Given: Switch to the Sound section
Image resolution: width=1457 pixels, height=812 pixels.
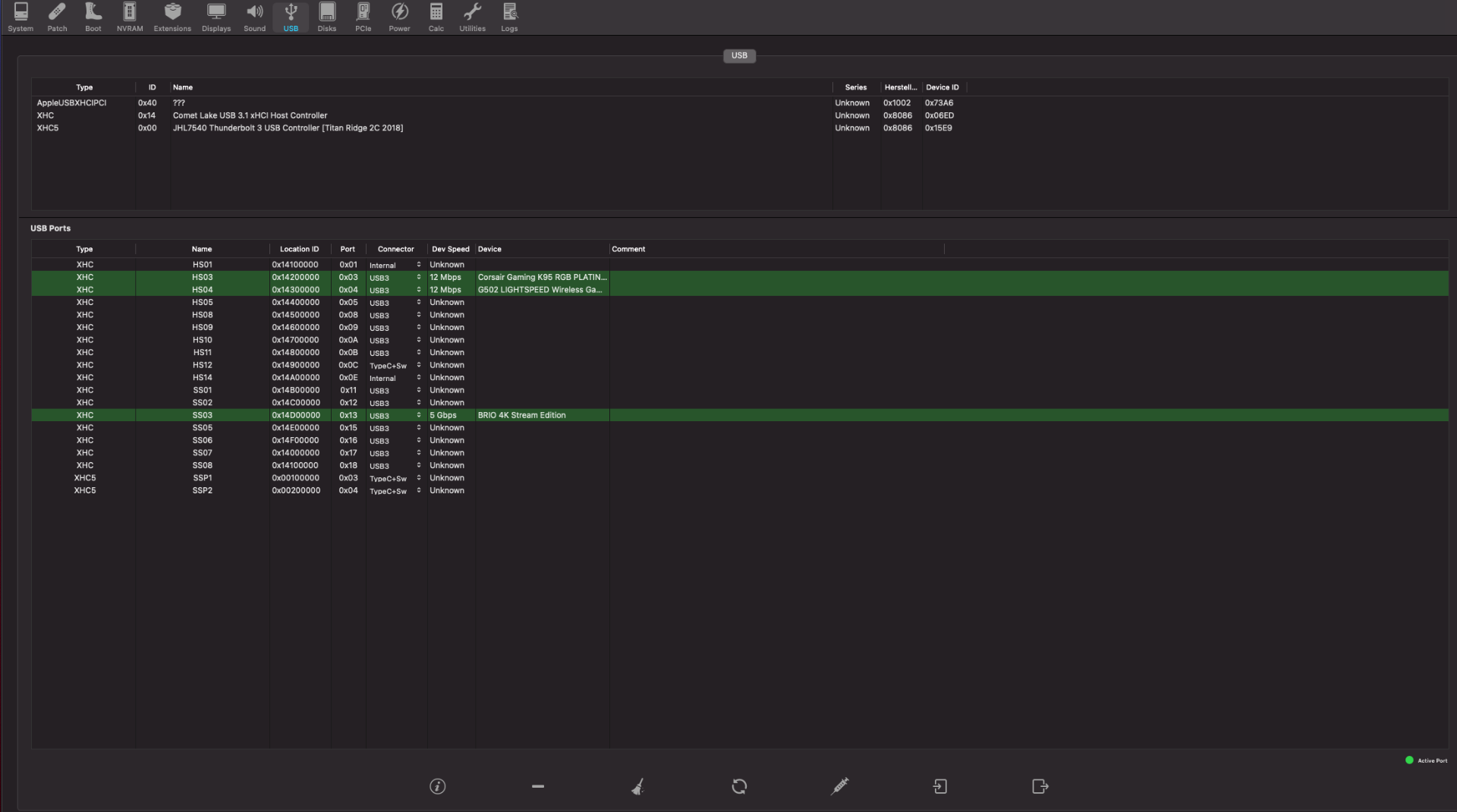Looking at the screenshot, I should coord(255,17).
